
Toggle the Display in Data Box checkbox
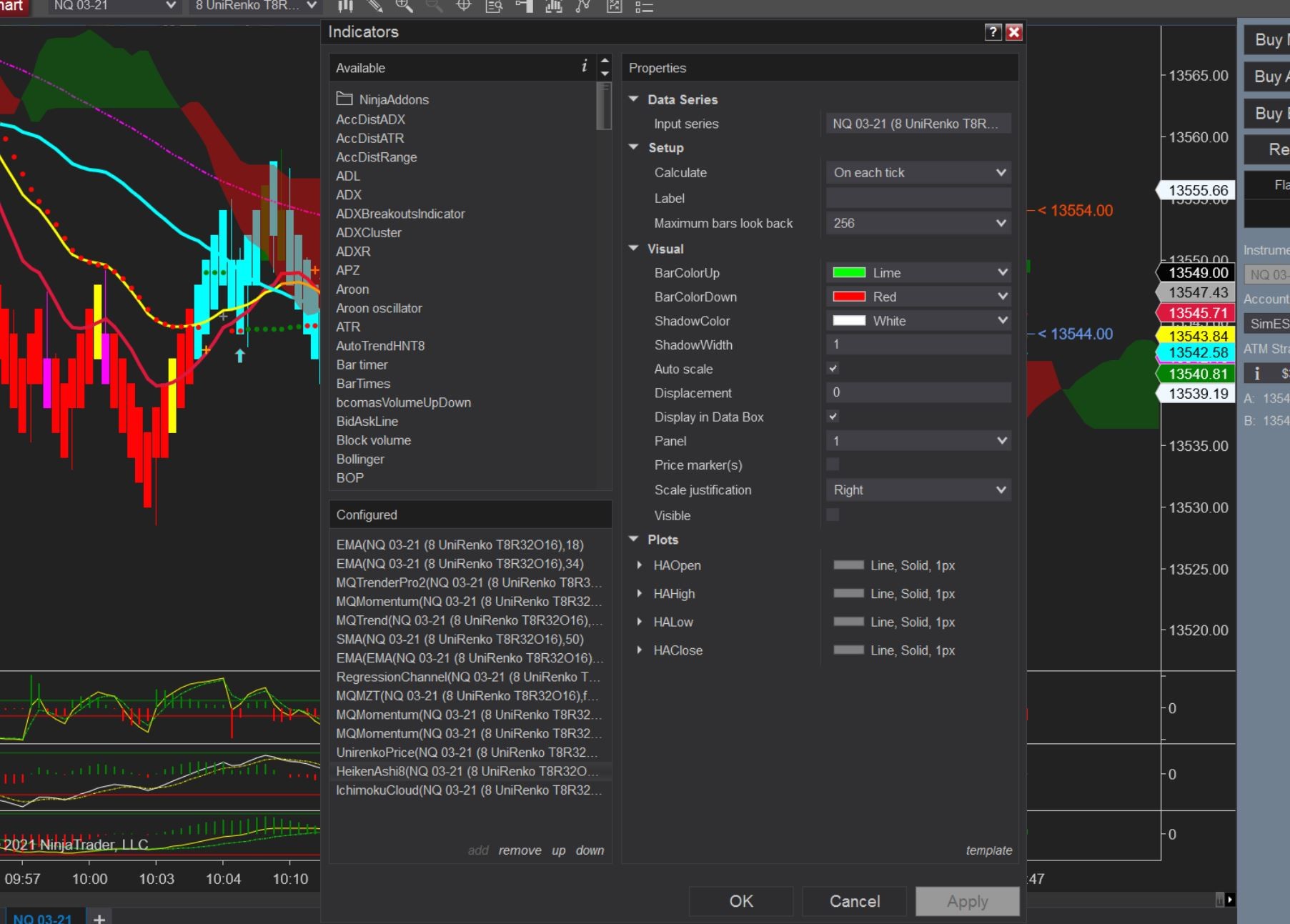[x=833, y=417]
